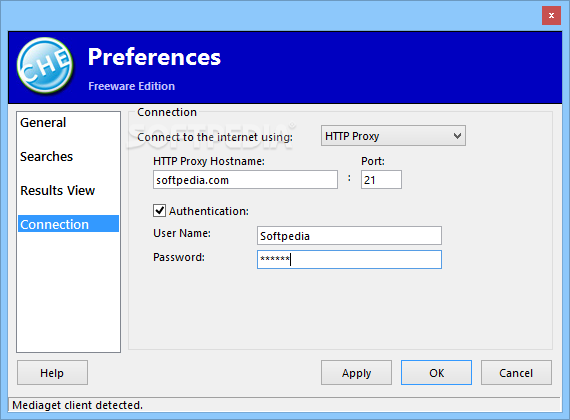Toggle the Authentication checkbox
This screenshot has width=570, height=420.
159,211
